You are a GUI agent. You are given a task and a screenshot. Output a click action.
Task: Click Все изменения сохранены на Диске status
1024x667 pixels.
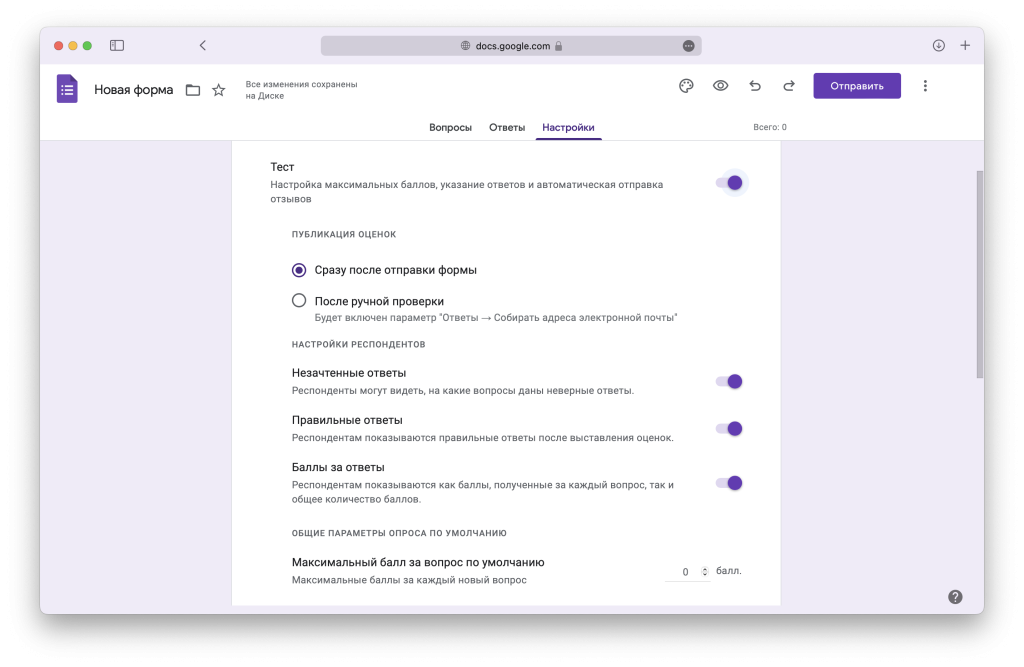click(301, 89)
